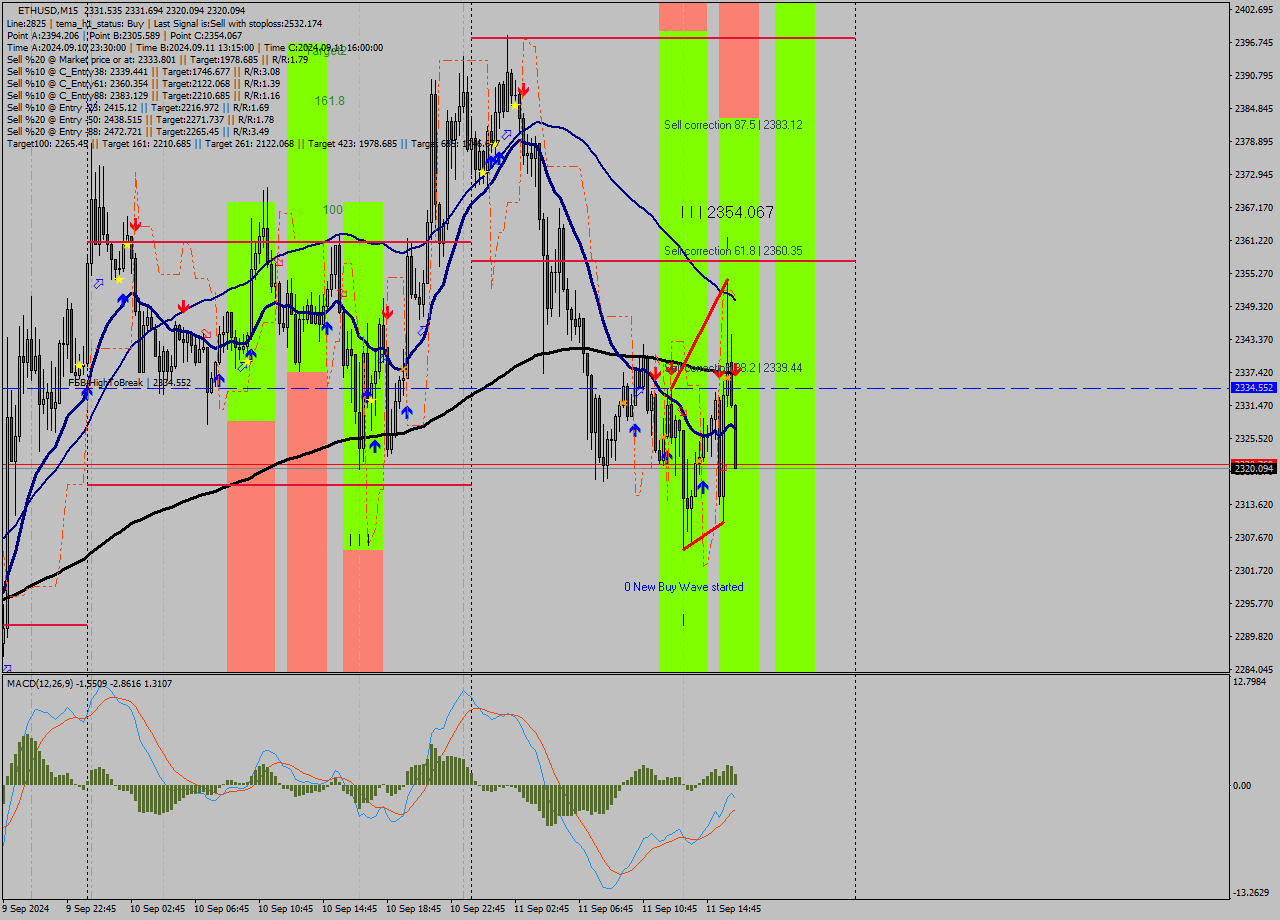Click the 'Sell %20 @ Entry -88: 2472.721' line
Screen dimensions: 1280x920
(137, 131)
